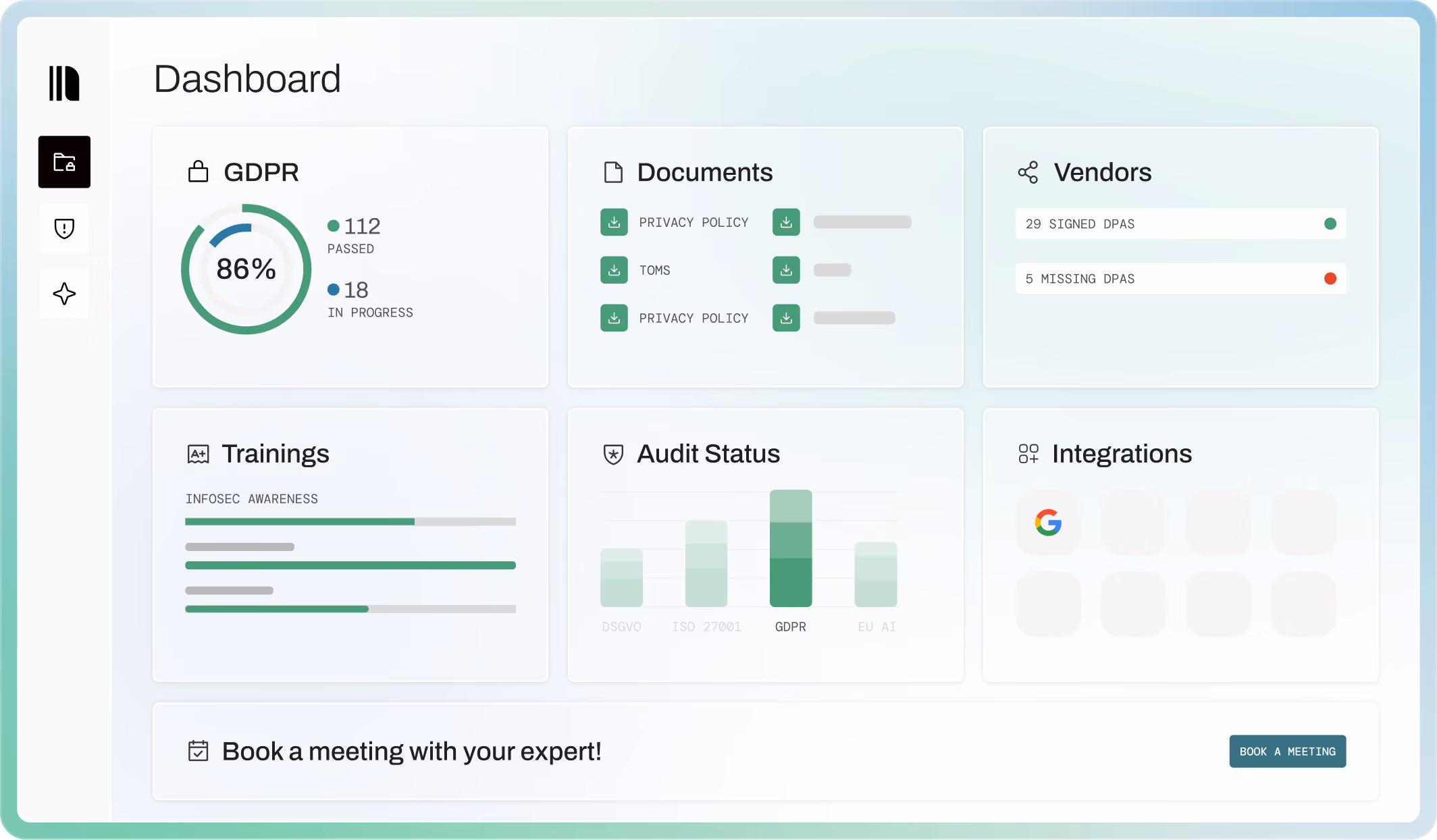Click the EU AI axis label
Screen dimensions: 1437x840
tap(877, 627)
